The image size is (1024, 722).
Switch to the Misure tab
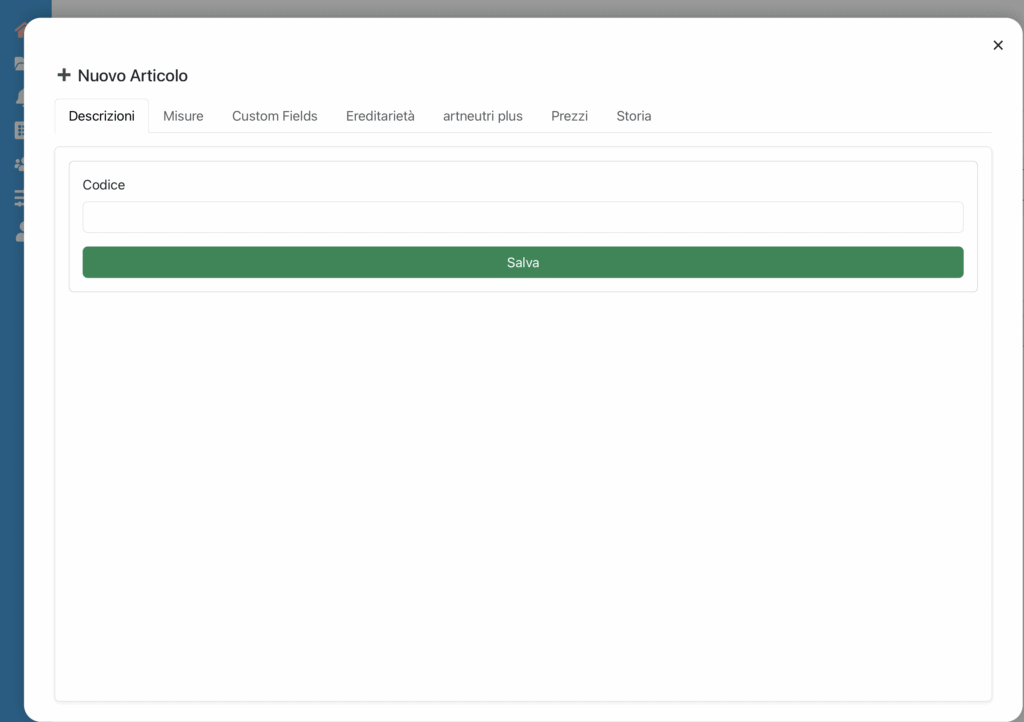coord(183,116)
